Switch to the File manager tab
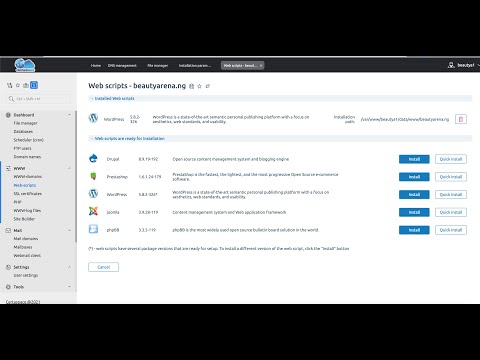480x360 pixels. tap(158, 66)
